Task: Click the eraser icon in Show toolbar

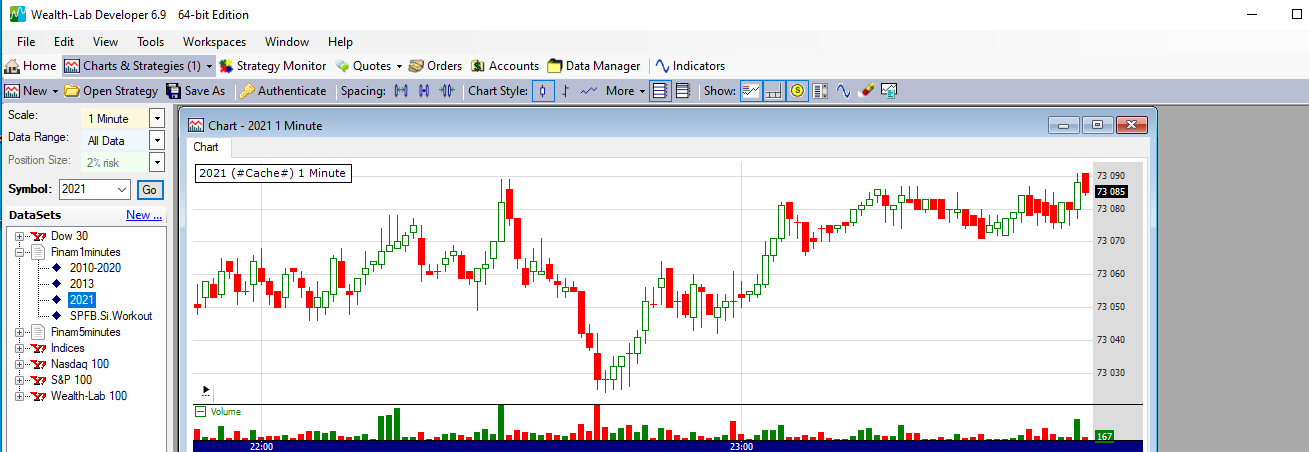Action: pyautogui.click(x=866, y=91)
